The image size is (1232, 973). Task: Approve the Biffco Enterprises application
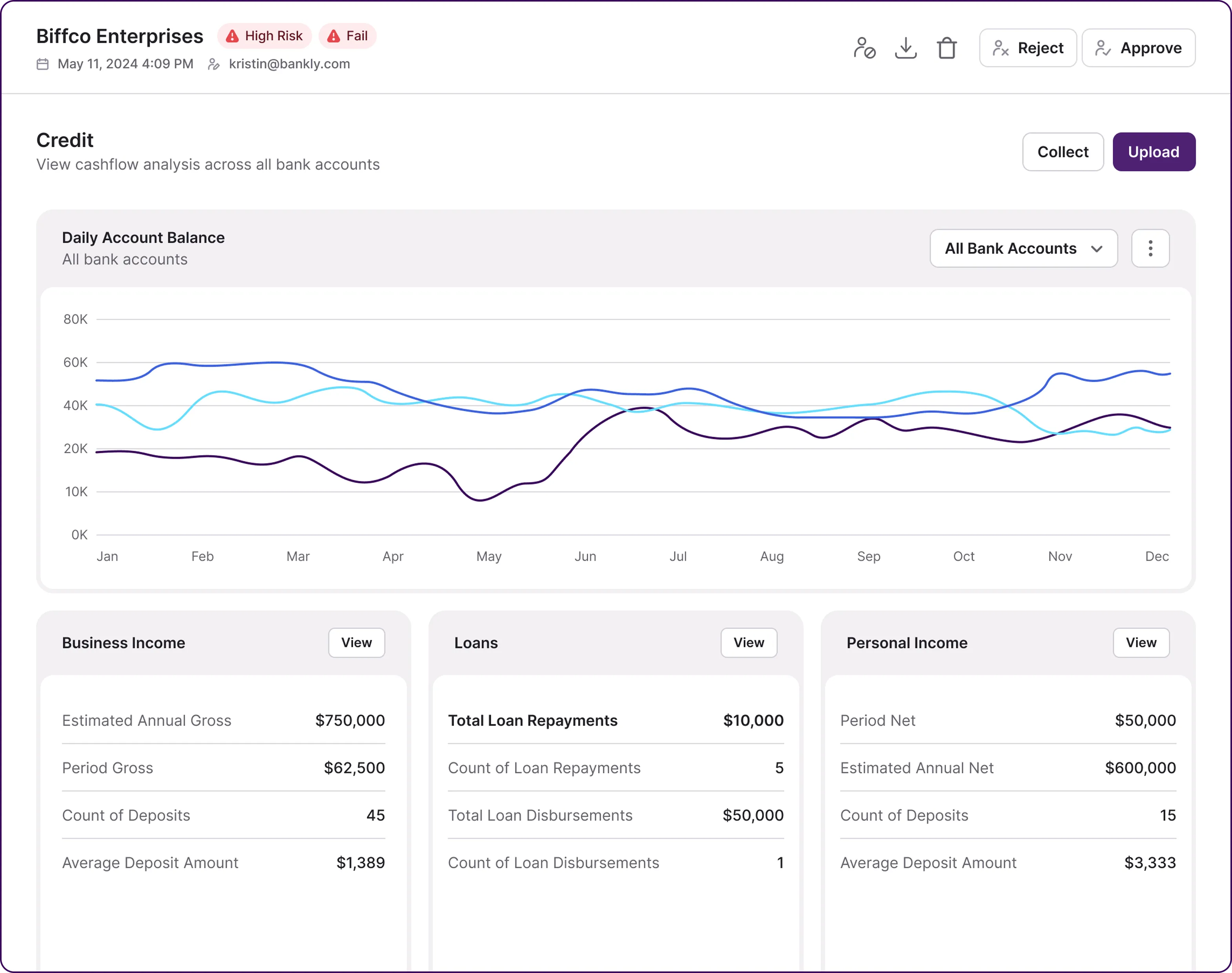click(1138, 48)
